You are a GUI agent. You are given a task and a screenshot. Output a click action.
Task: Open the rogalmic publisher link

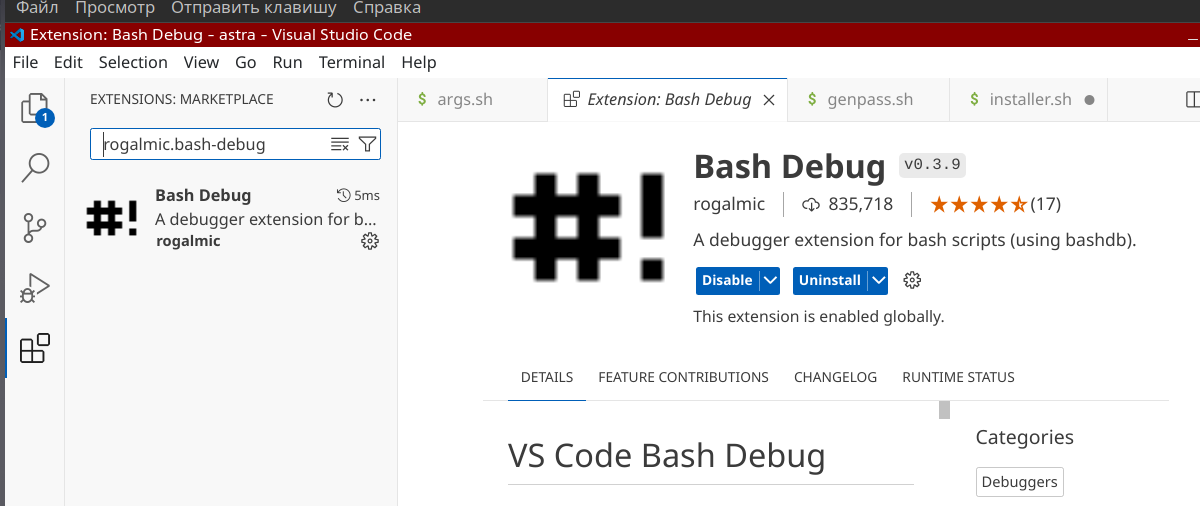point(729,204)
